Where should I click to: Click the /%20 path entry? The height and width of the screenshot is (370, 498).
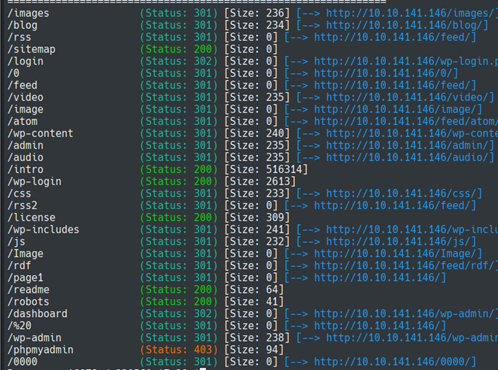pos(19,325)
